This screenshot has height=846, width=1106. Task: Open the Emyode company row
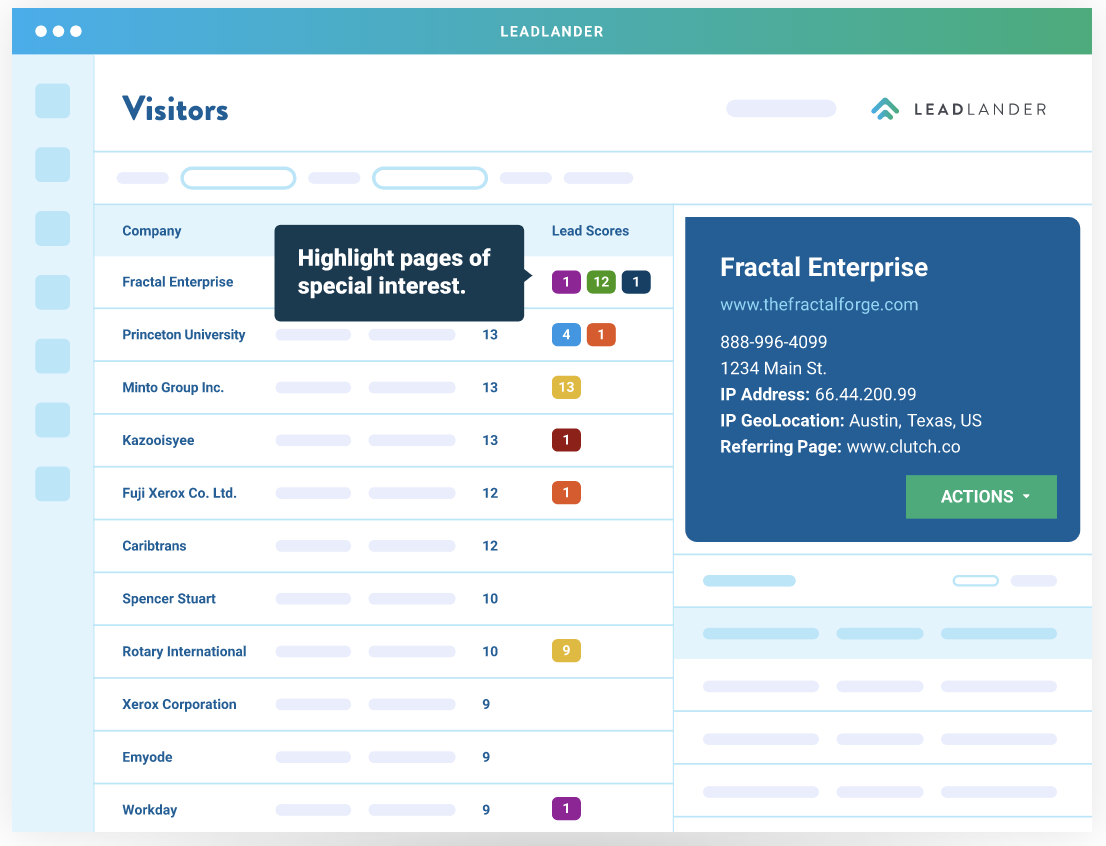[147, 757]
